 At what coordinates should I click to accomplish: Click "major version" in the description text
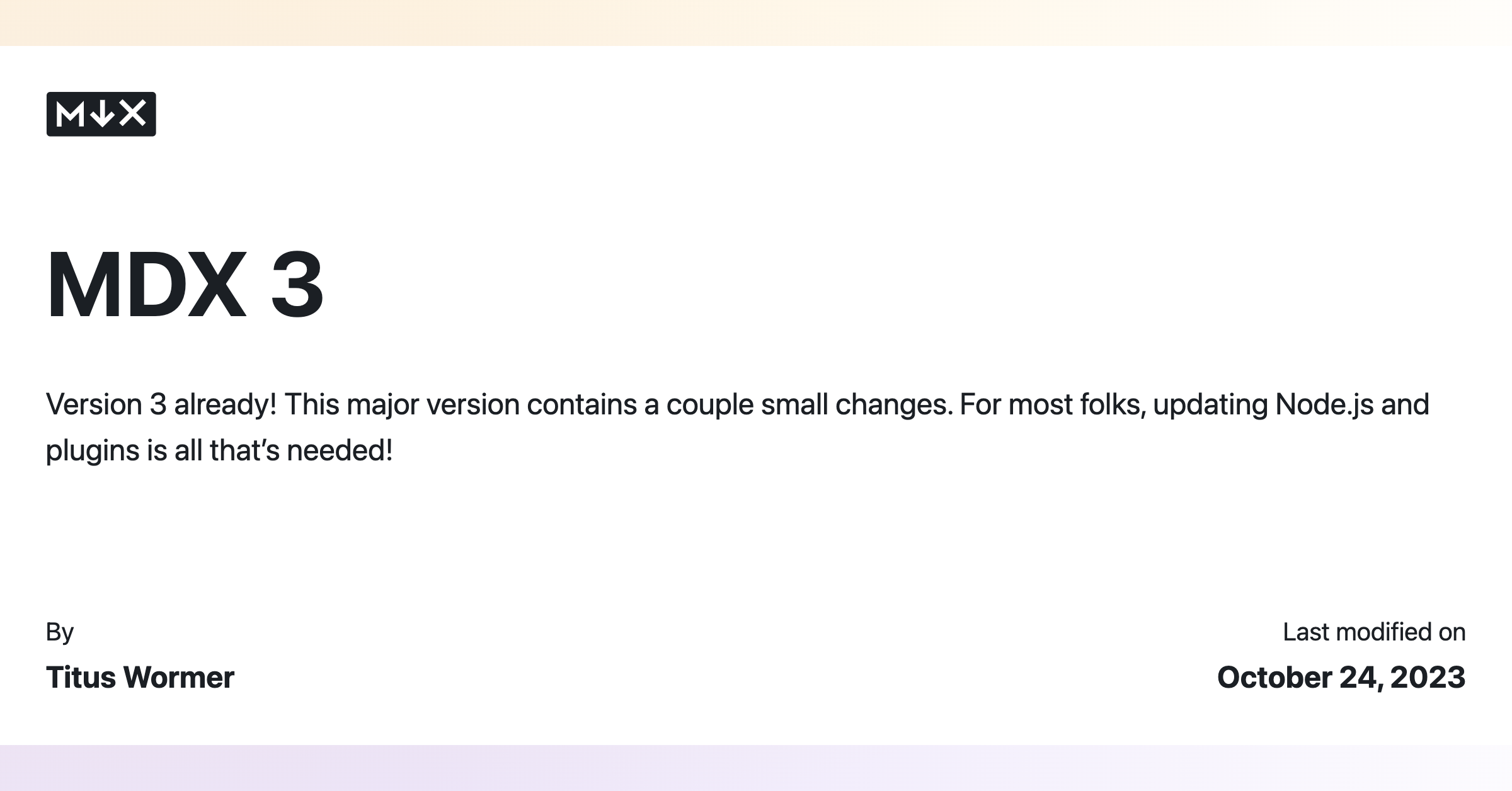click(433, 404)
